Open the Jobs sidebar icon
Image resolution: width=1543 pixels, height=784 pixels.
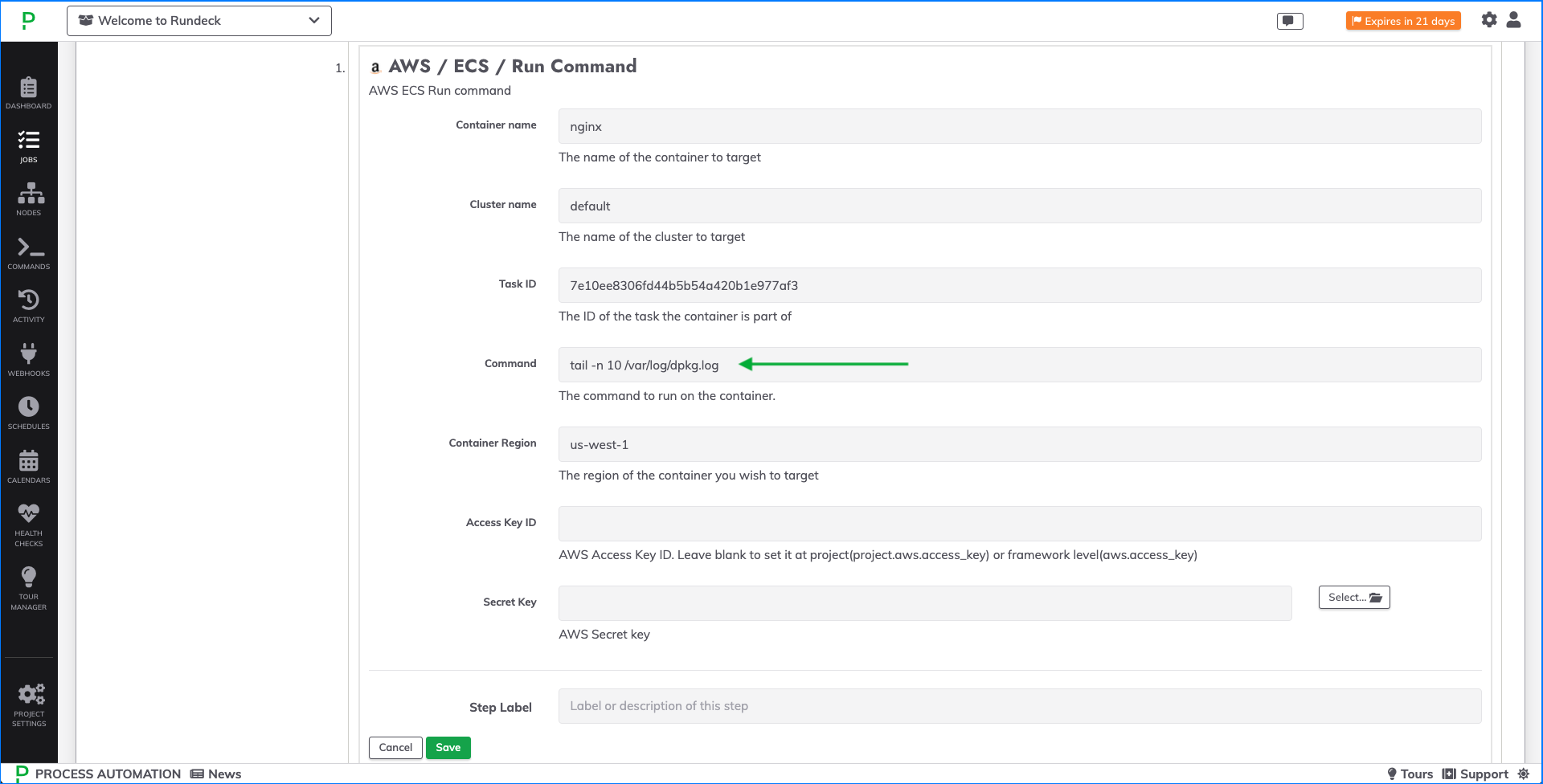pos(29,146)
